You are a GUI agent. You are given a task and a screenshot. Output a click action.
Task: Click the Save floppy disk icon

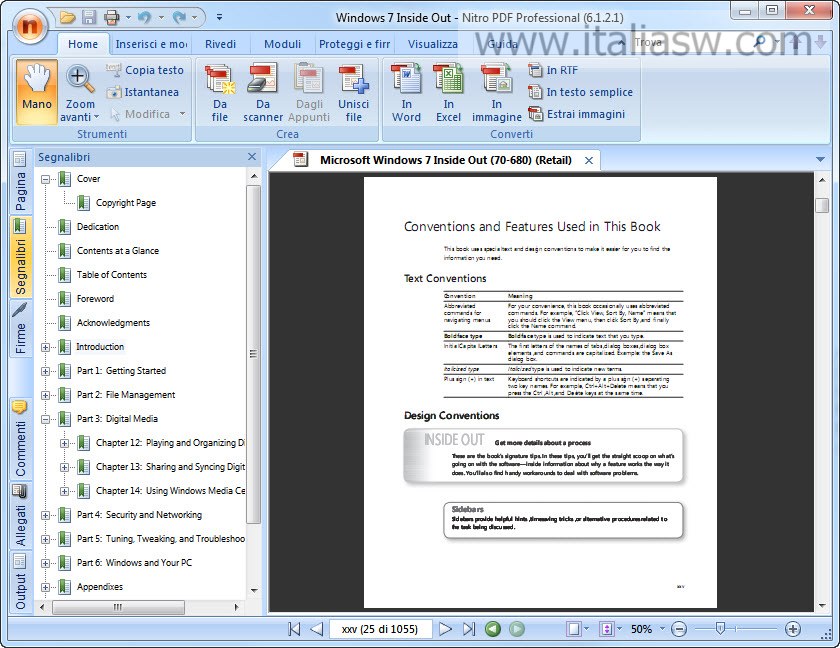88,18
